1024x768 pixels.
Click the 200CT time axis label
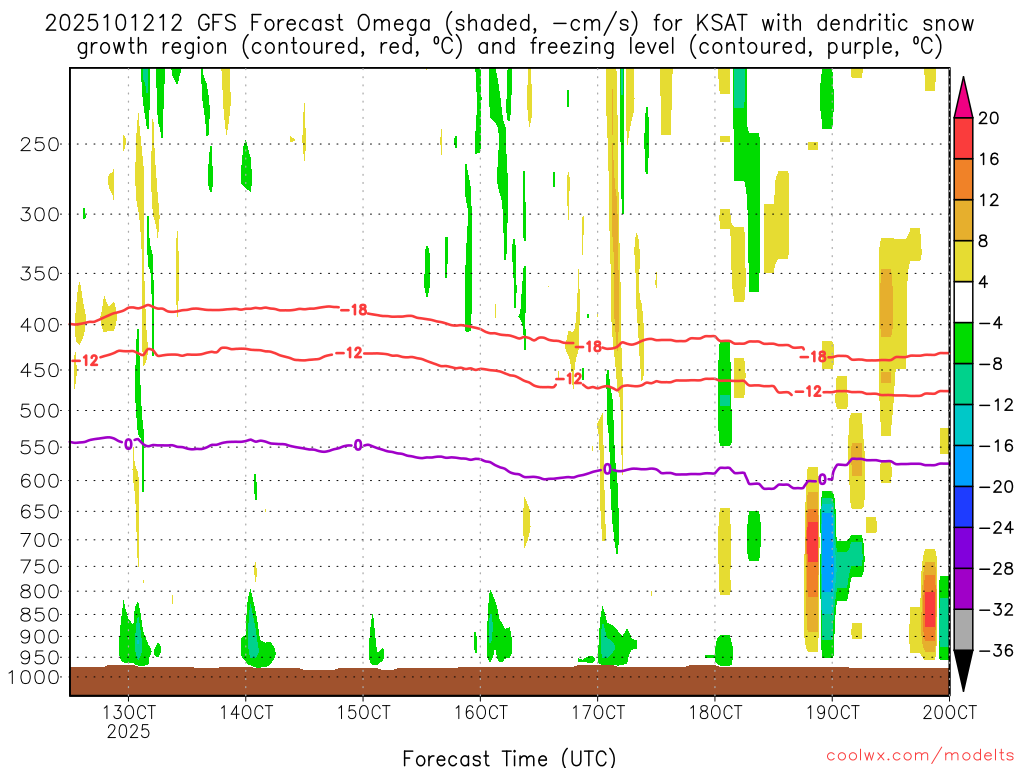click(950, 712)
